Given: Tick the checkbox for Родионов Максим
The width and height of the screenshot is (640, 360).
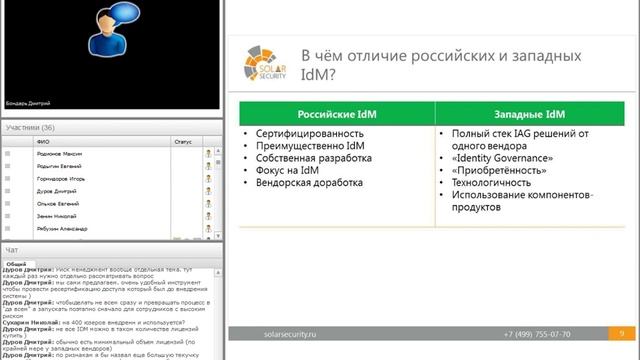Looking at the screenshot, I should pos(7,153).
